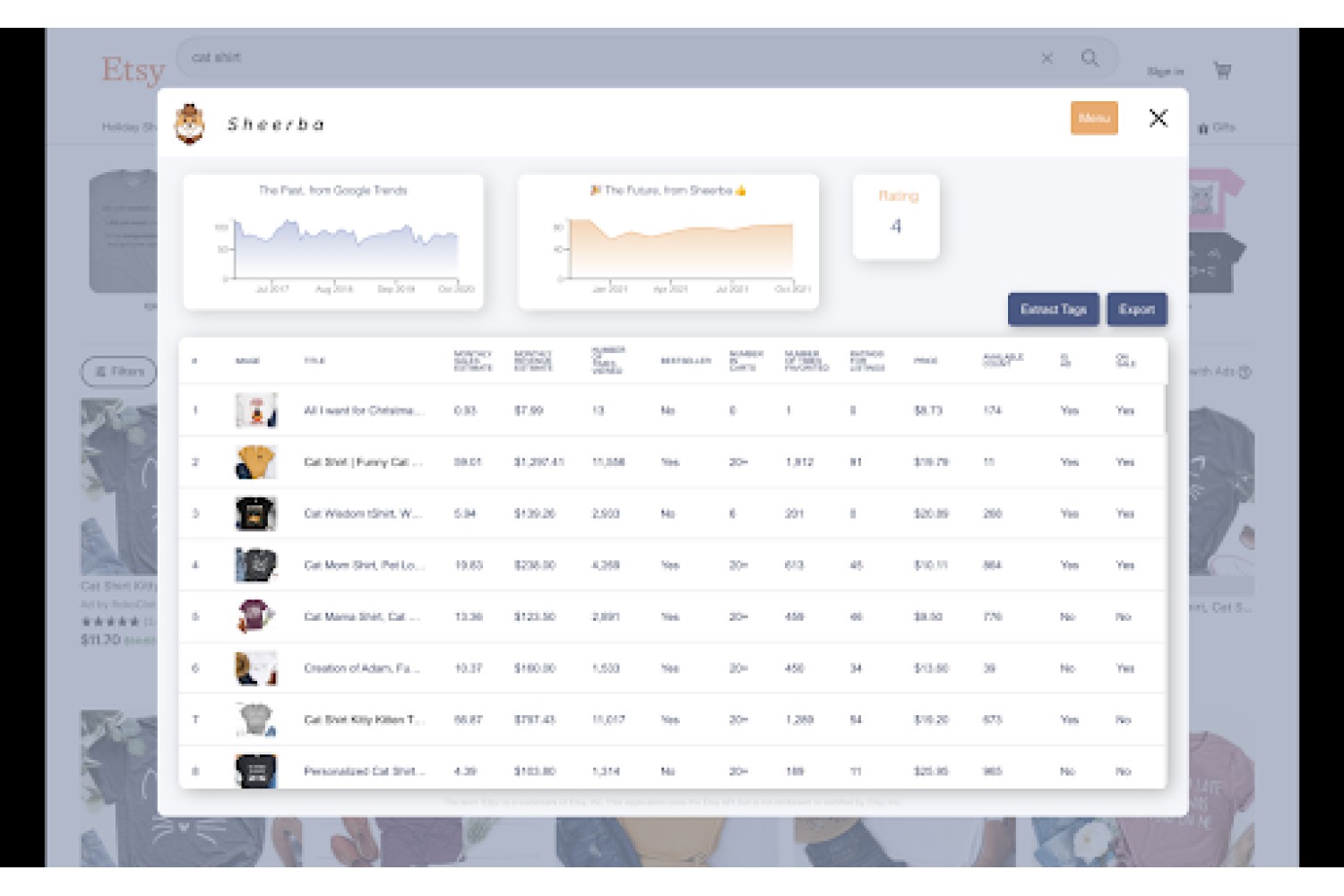Click favorited count 1,812
This screenshot has width=1344, height=896.
point(799,462)
